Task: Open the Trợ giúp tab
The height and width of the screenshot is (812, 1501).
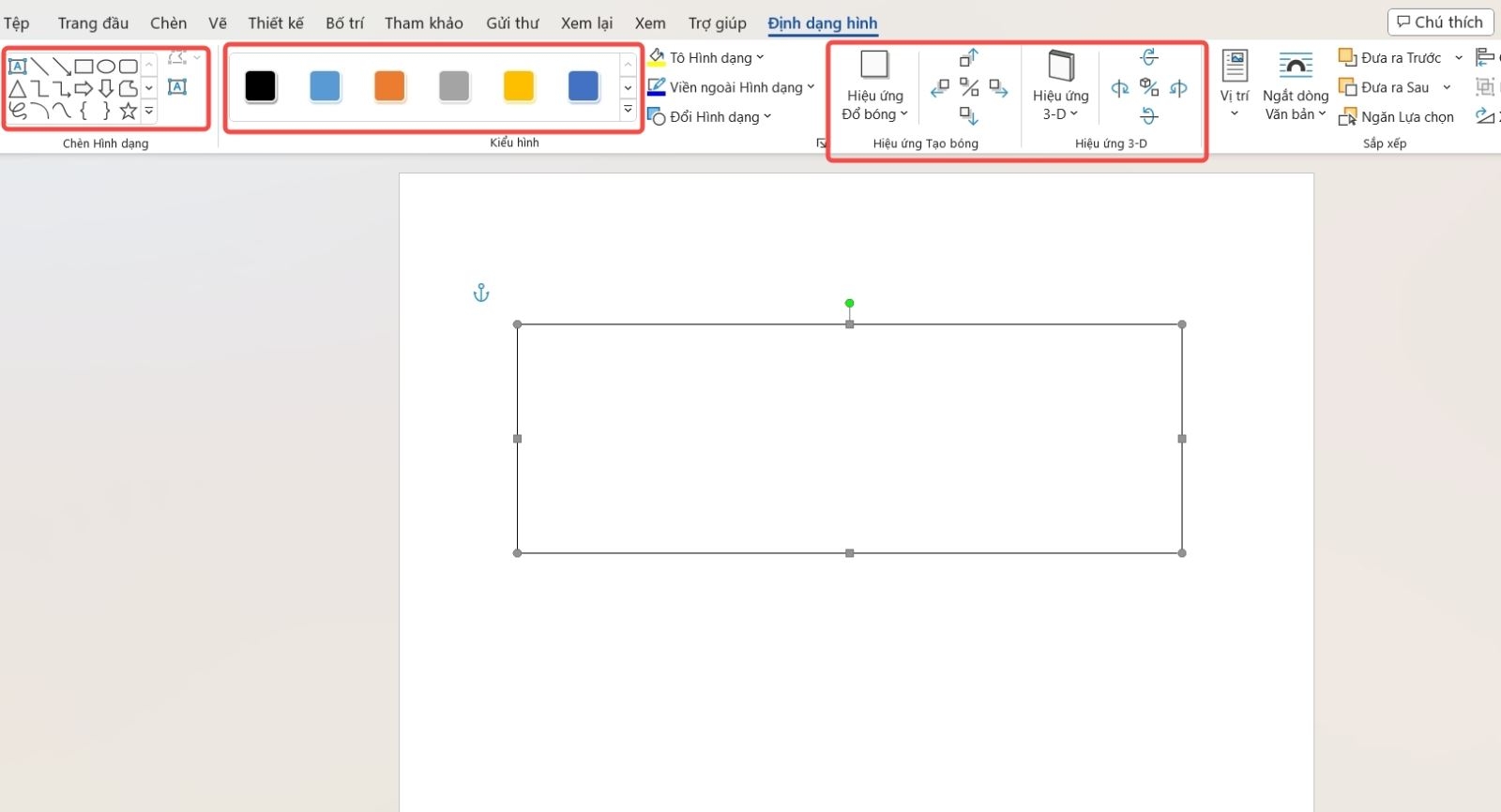Action: (718, 23)
